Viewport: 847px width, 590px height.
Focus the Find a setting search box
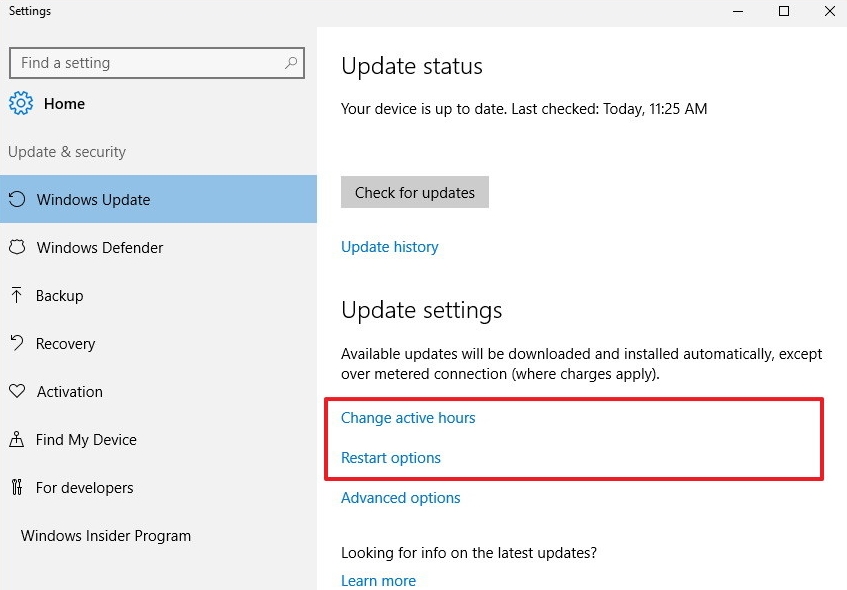(145, 62)
